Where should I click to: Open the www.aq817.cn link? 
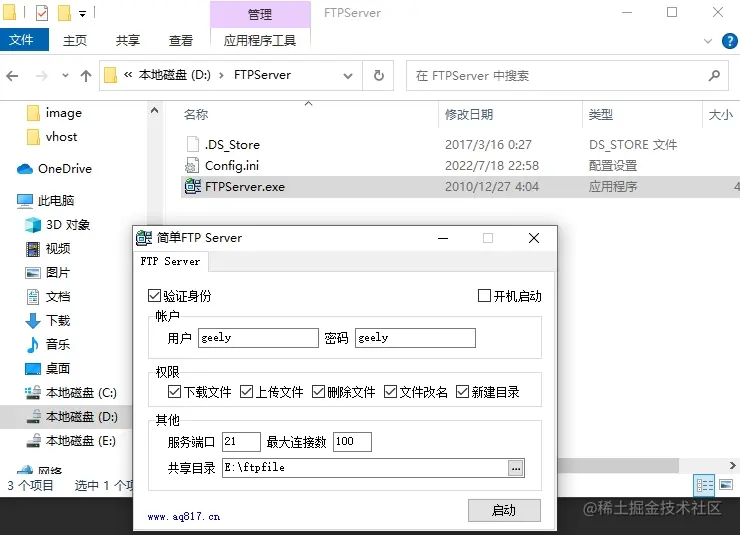(x=184, y=517)
